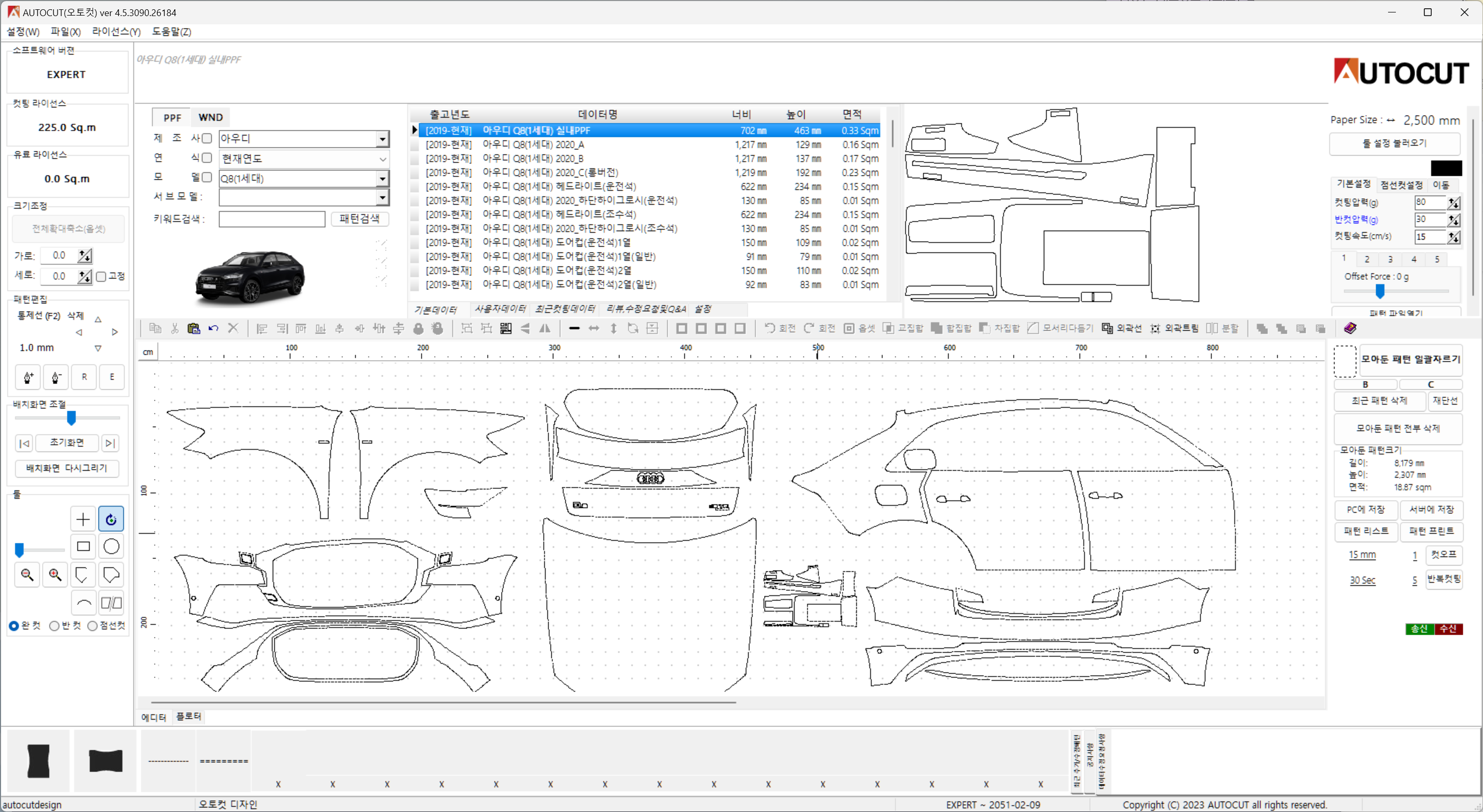The width and height of the screenshot is (1483, 812).
Task: Toggle the checkbox next to manufacturer 제조사
Action: click(x=206, y=138)
